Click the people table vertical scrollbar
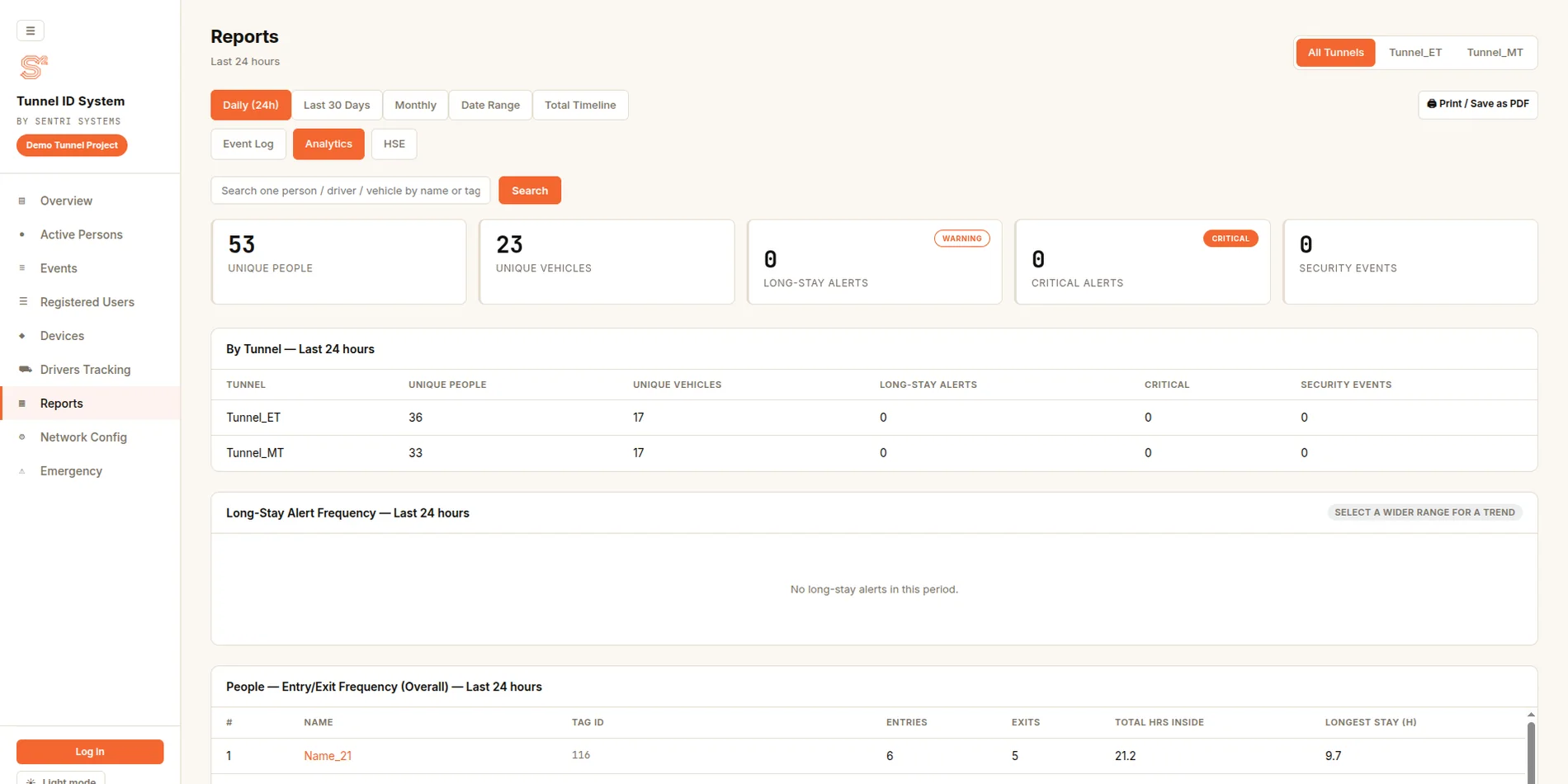 click(x=1531, y=751)
